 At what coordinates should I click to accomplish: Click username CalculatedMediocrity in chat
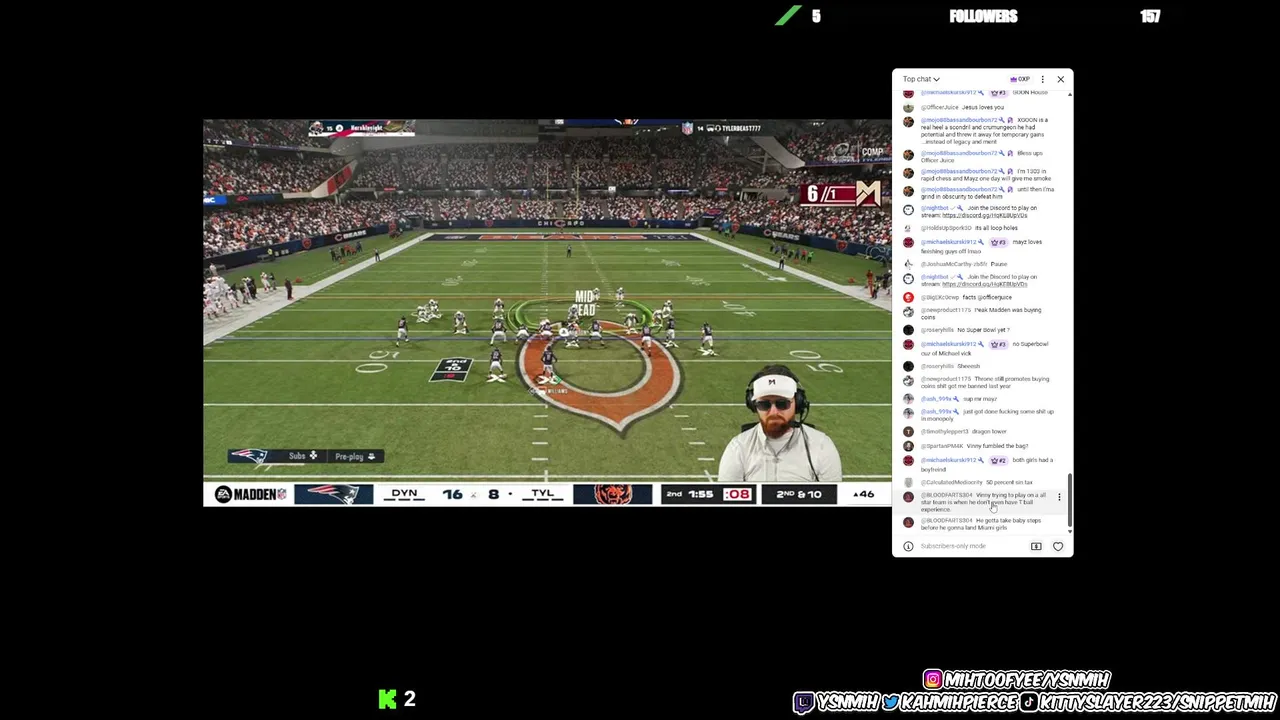[952, 483]
